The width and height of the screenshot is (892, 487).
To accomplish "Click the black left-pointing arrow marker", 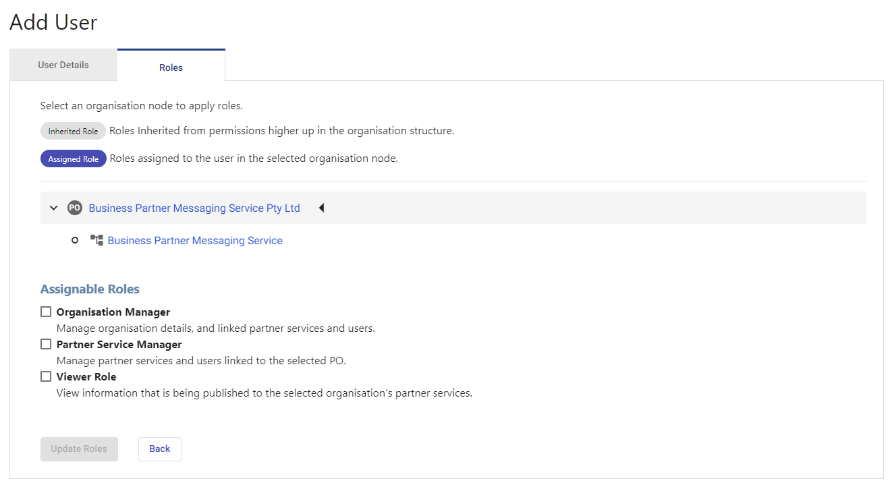I will [321, 208].
